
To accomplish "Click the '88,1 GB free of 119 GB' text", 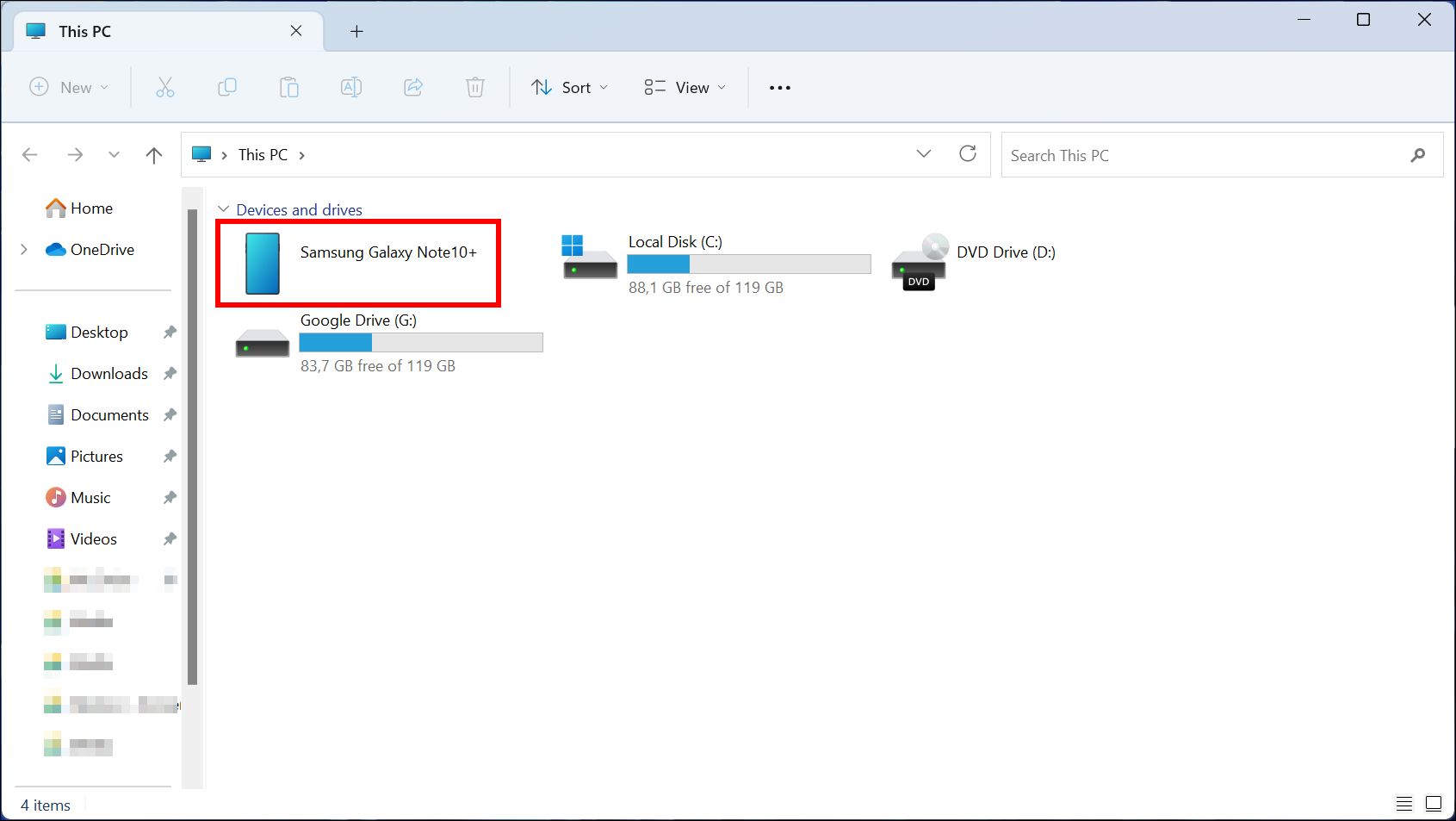I will (706, 288).
